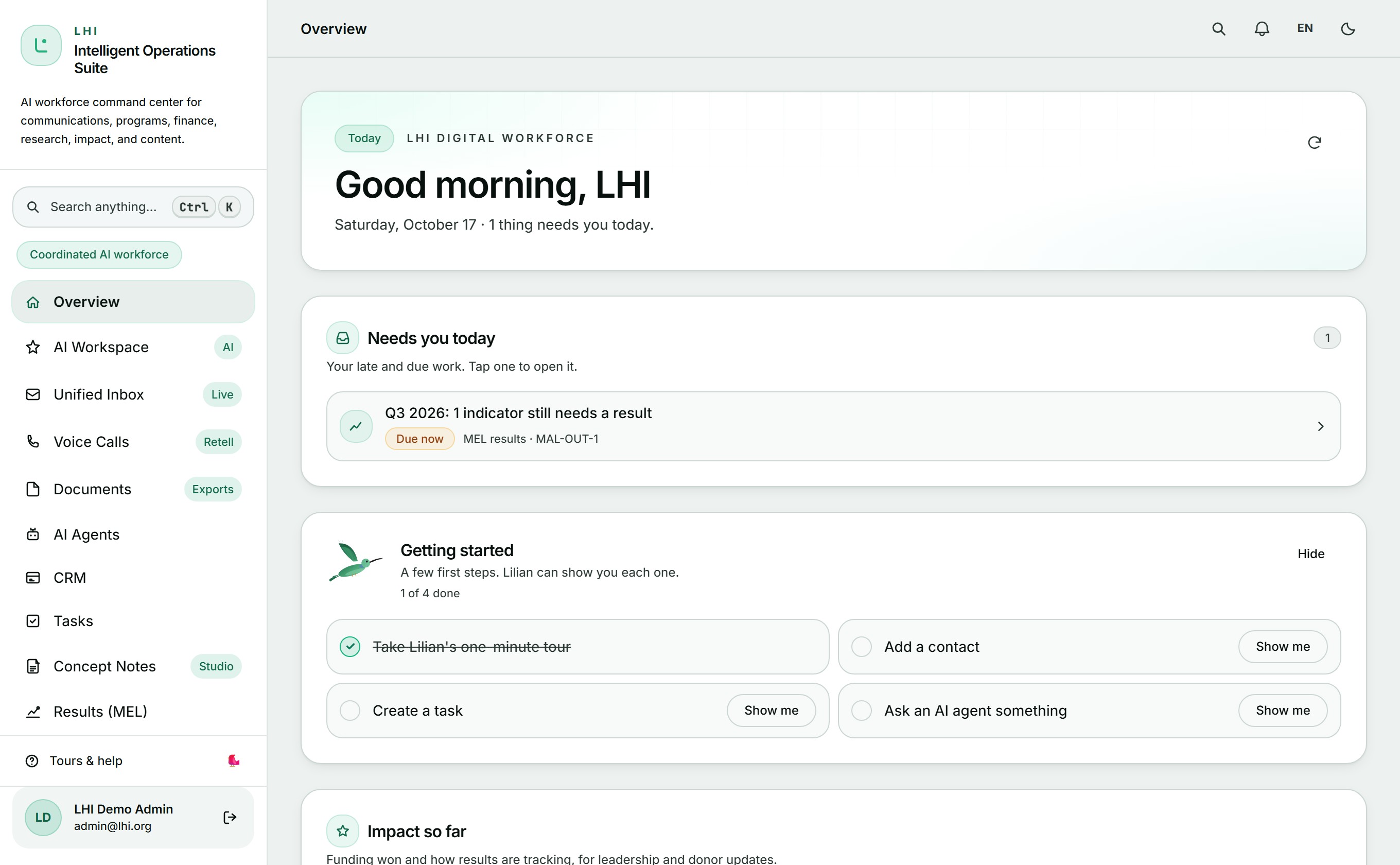Viewport: 1400px width, 865px height.
Task: Open Tours & help
Action: point(133,760)
